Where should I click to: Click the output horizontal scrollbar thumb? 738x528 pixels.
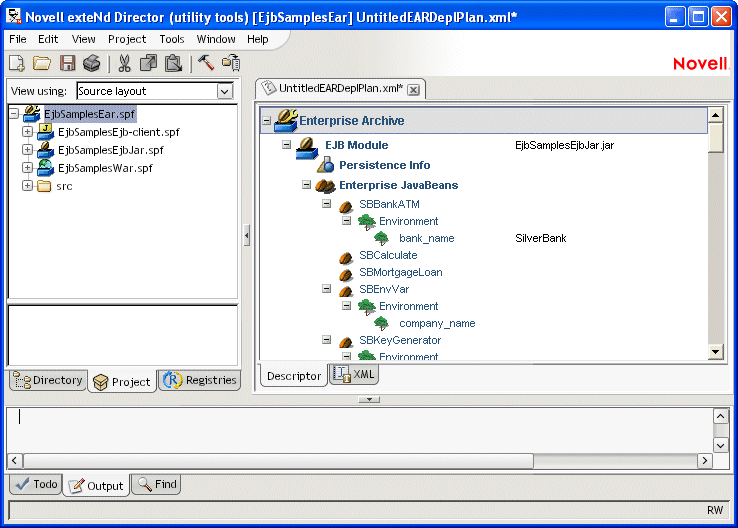point(278,461)
